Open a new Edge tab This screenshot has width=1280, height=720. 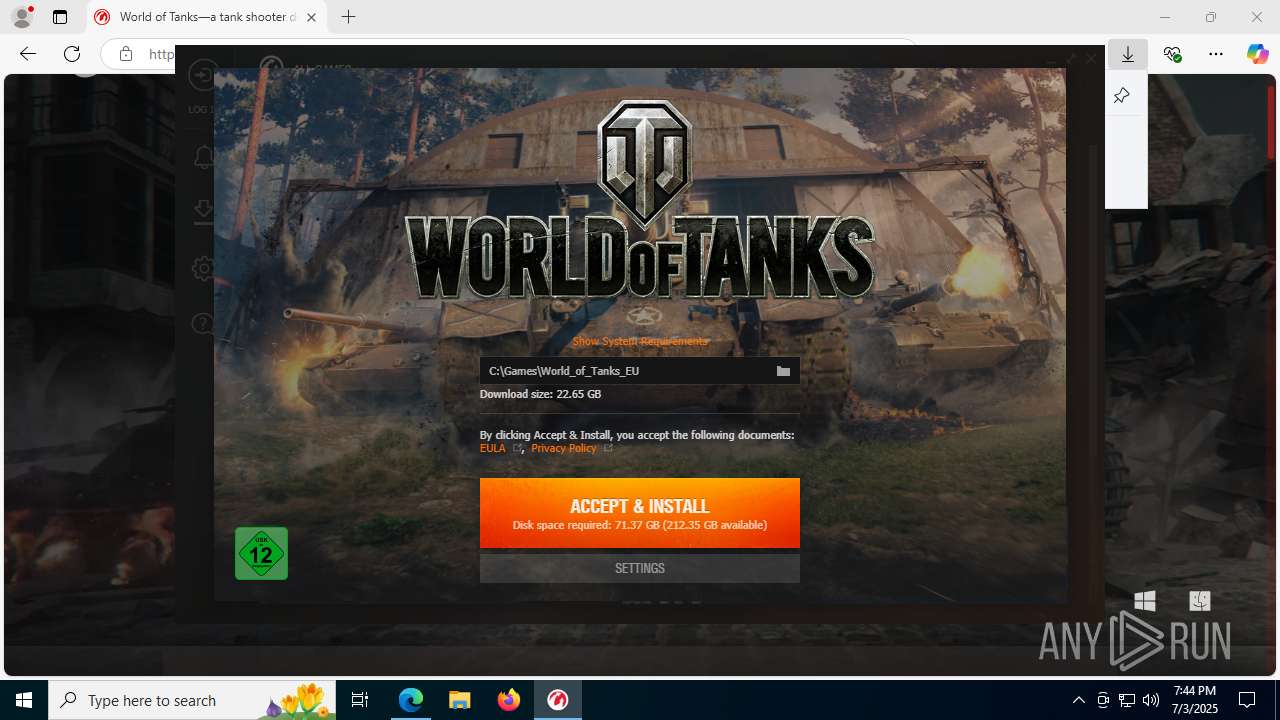(348, 17)
